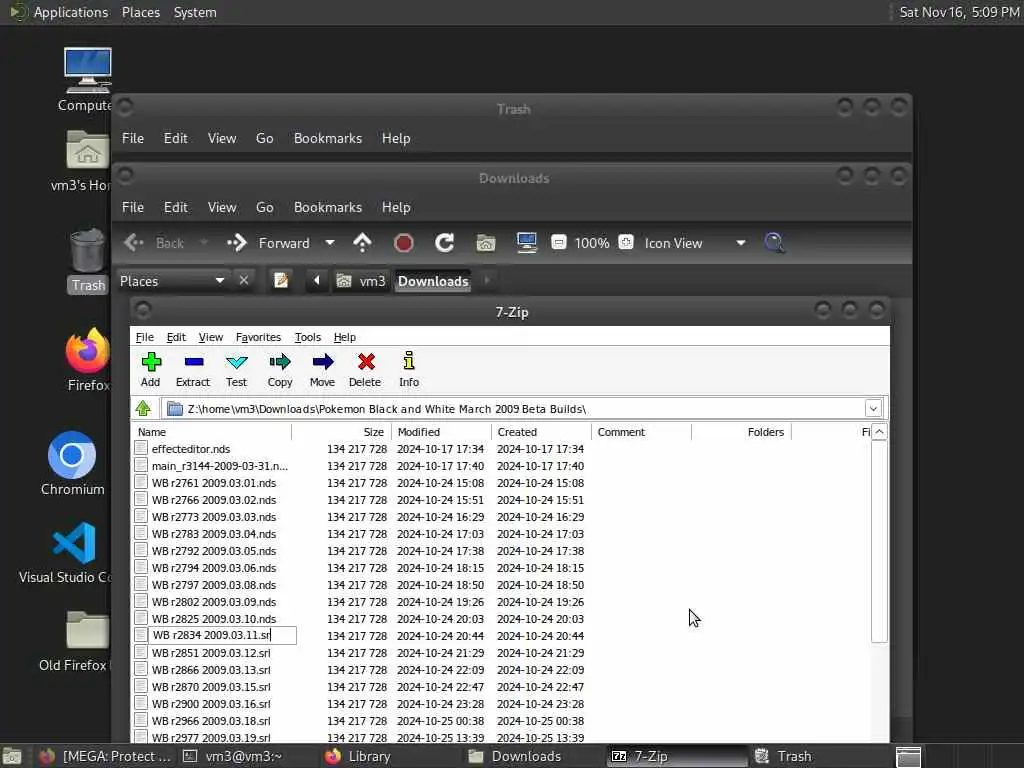Sort by Created column header
Image resolution: width=1024 pixels, height=768 pixels.
(541, 432)
